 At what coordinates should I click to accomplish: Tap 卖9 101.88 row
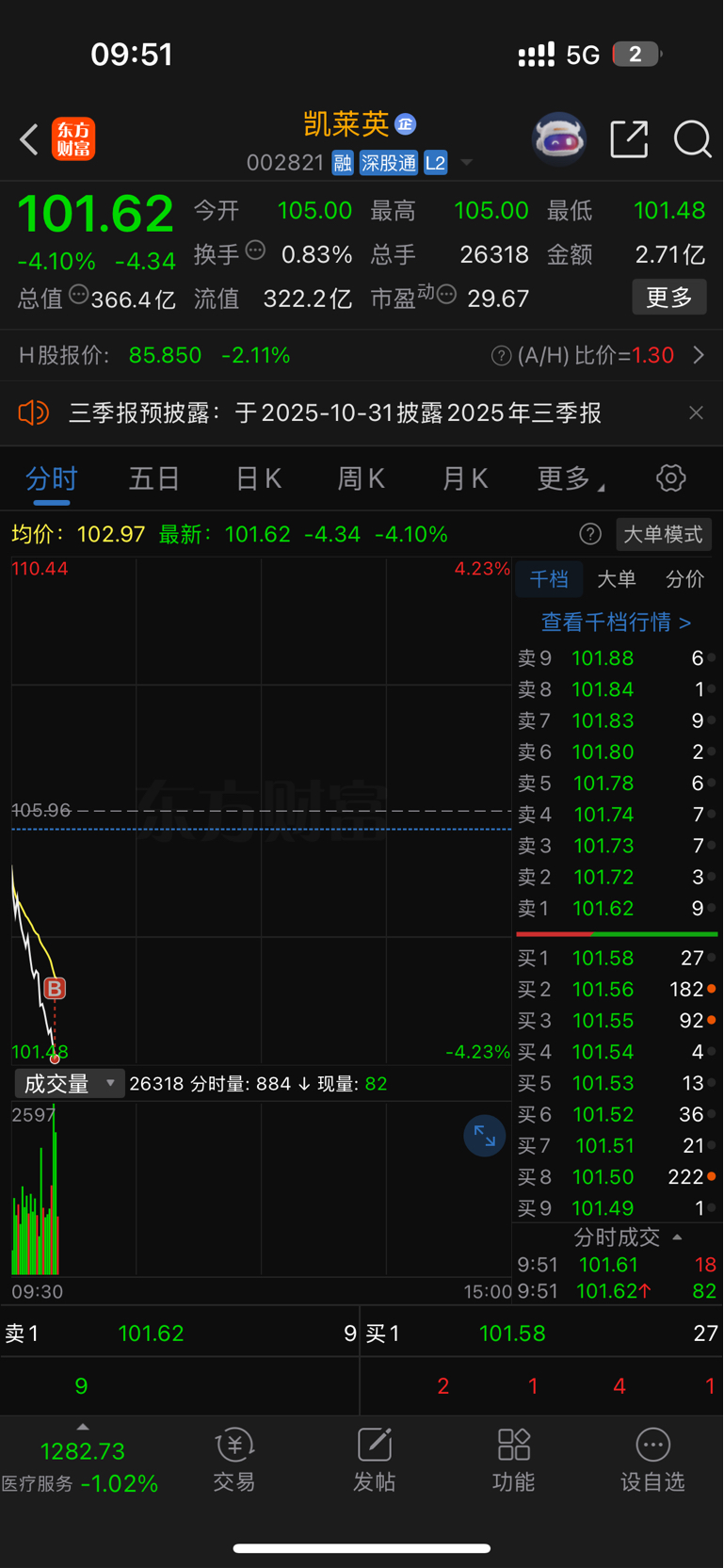point(618,658)
